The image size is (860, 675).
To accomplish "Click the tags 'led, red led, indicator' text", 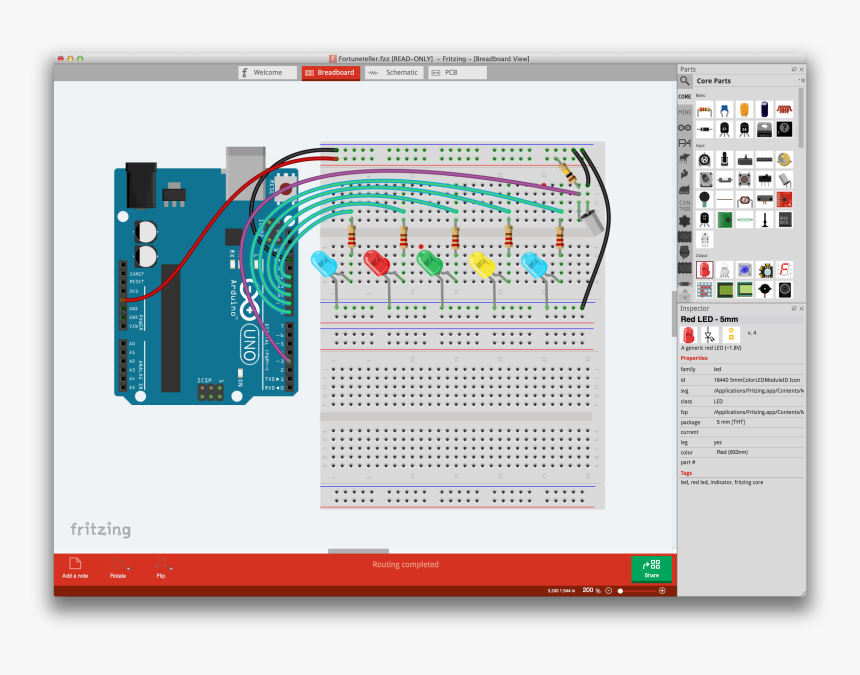I will coord(722,483).
